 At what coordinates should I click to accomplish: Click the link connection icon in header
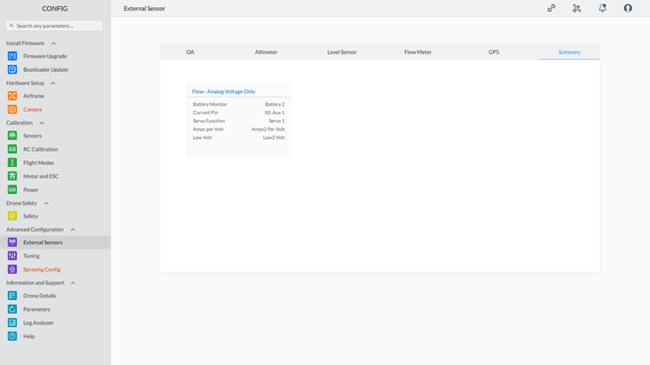point(551,8)
